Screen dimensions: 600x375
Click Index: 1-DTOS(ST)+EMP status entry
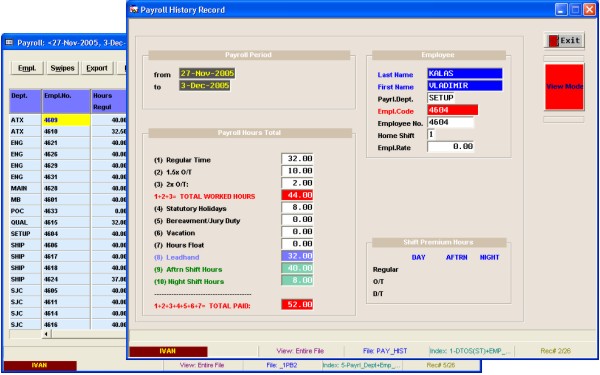470,351
